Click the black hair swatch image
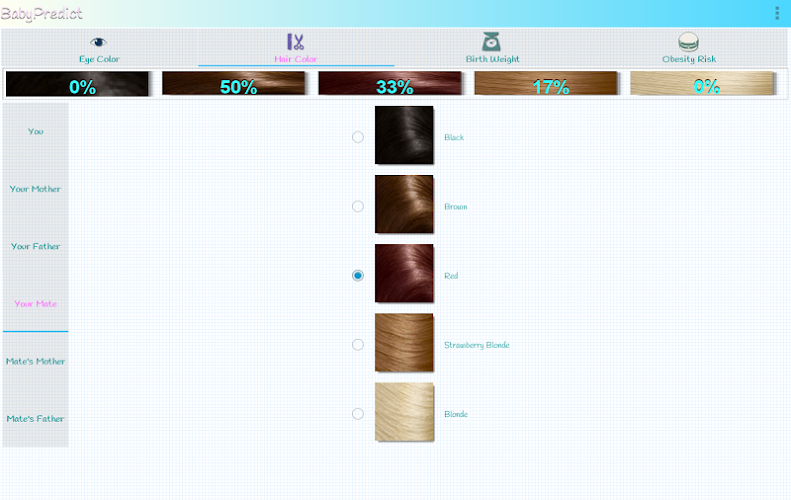This screenshot has width=791, height=500. pos(404,135)
